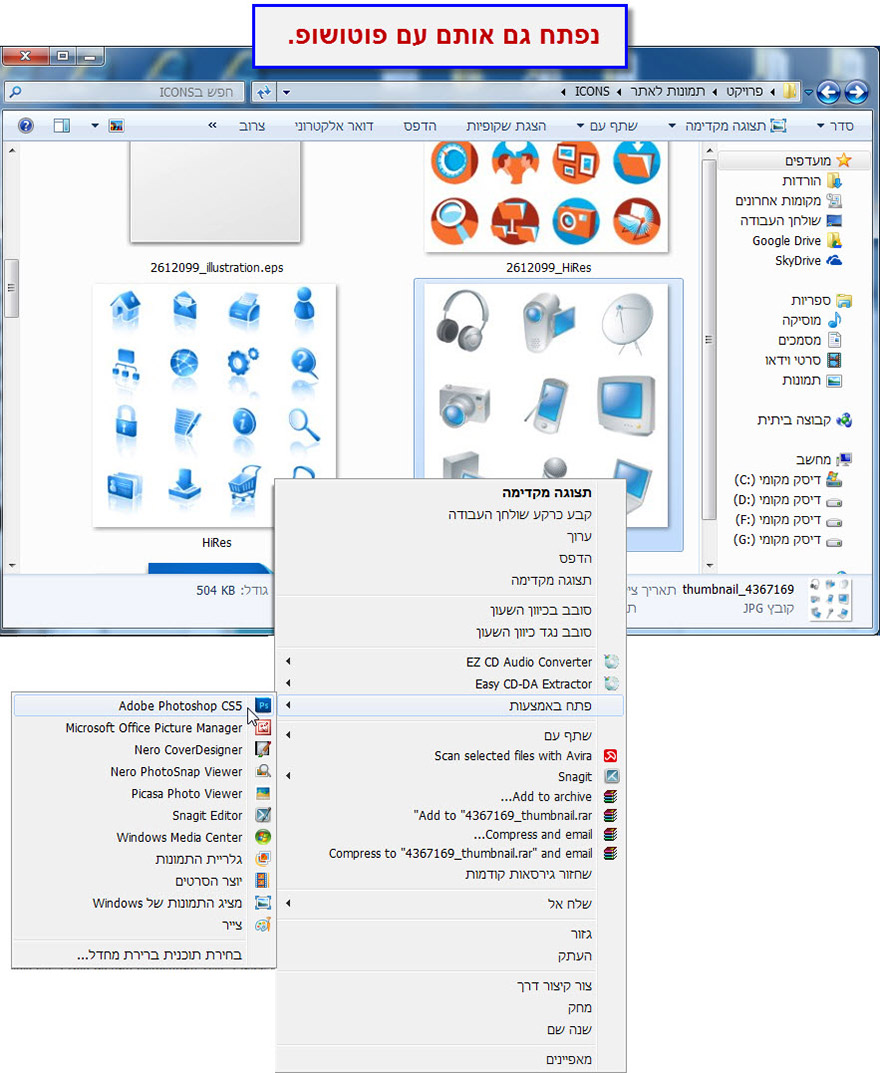Image resolution: width=880 pixels, height=1073 pixels.
Task: Click the Nero CoverDesigner icon
Action: (263, 749)
